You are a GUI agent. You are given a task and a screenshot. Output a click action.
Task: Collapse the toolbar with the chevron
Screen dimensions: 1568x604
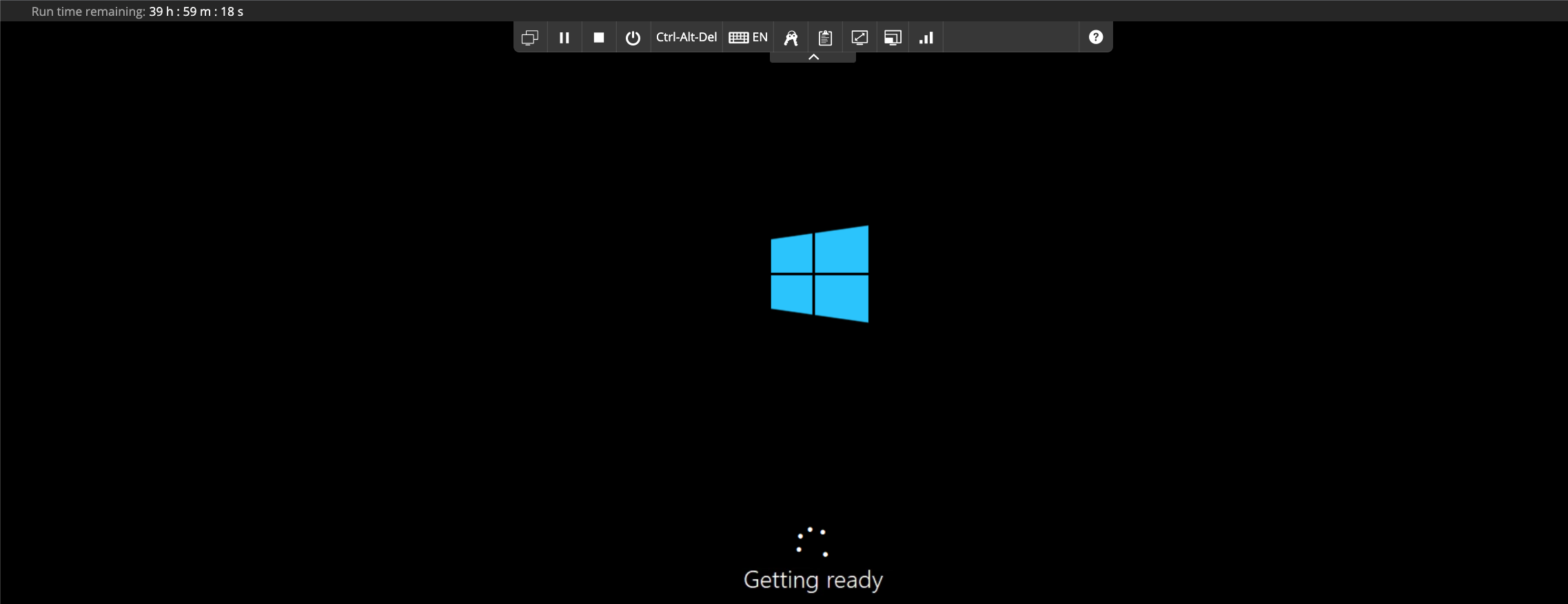[x=813, y=57]
